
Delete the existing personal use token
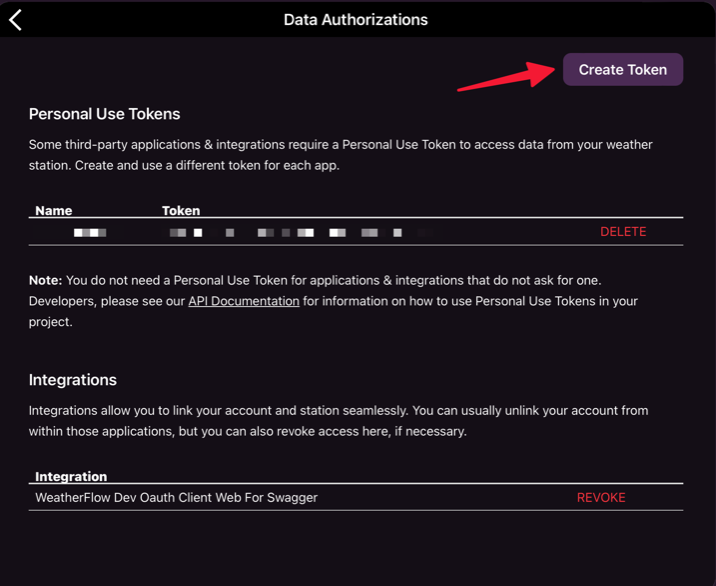click(622, 232)
